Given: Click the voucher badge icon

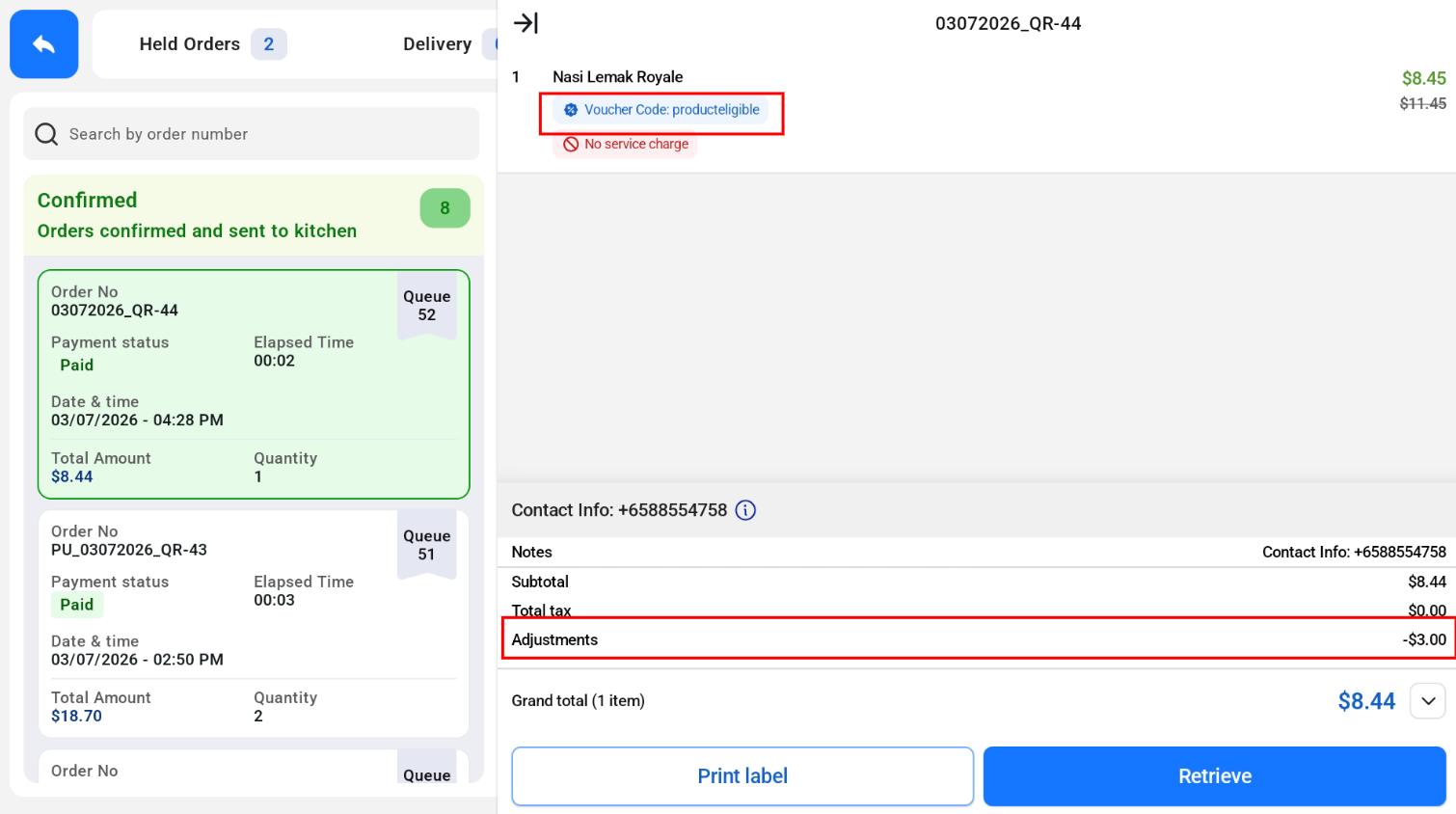Looking at the screenshot, I should coord(571,110).
